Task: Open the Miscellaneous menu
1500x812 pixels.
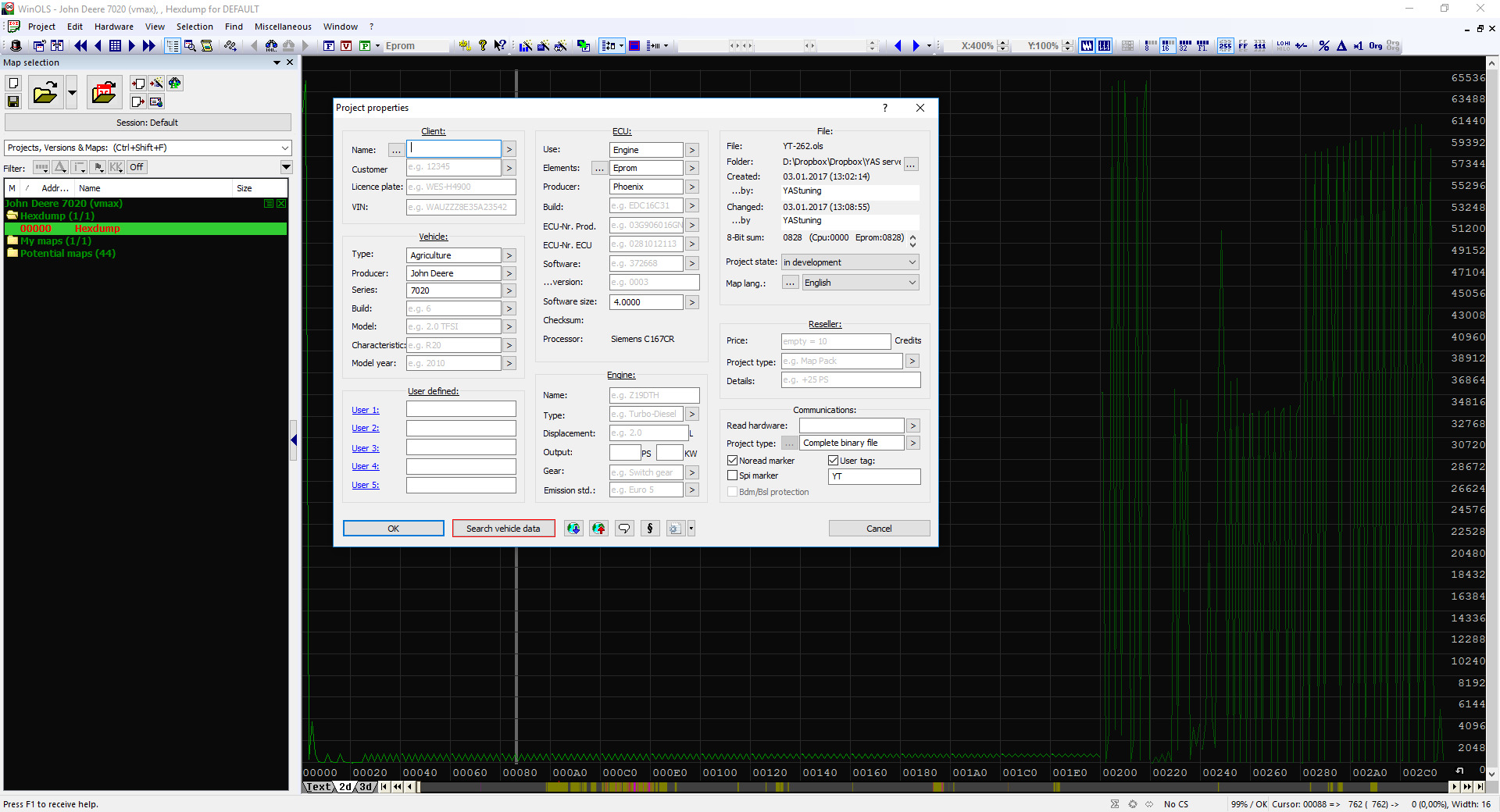Action: coord(283,27)
